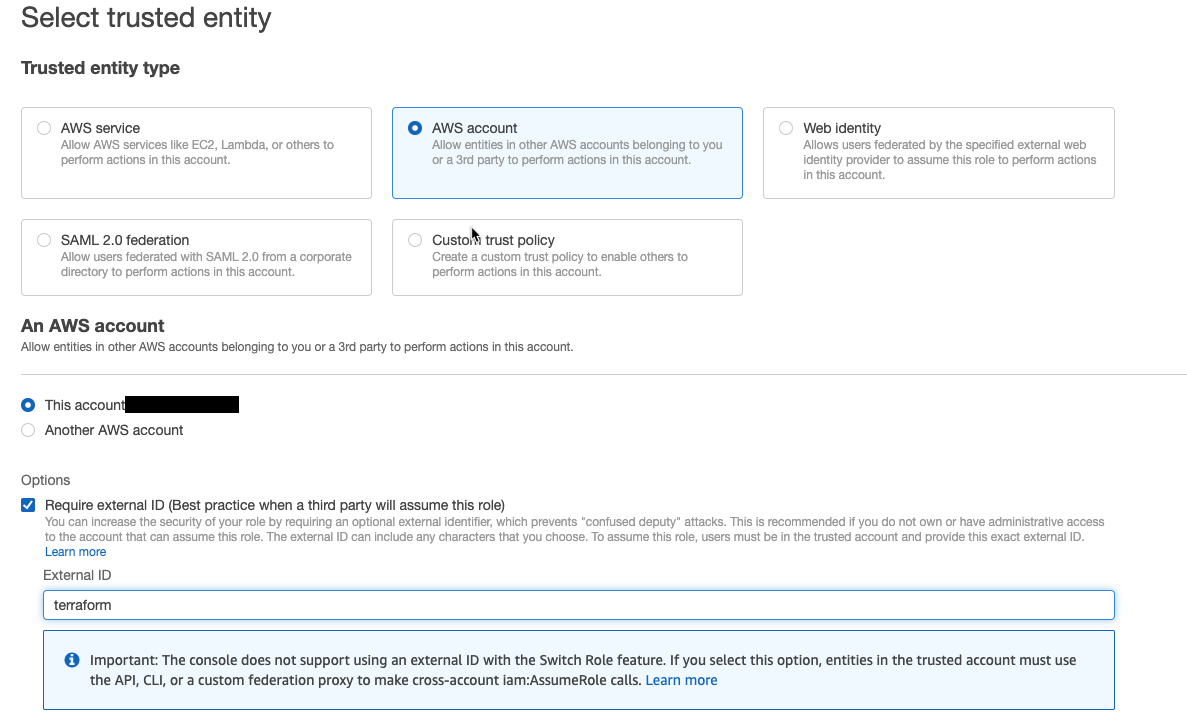Viewport: 1187px width, 717px height.
Task: Select This account radio button
Action: (x=28, y=405)
